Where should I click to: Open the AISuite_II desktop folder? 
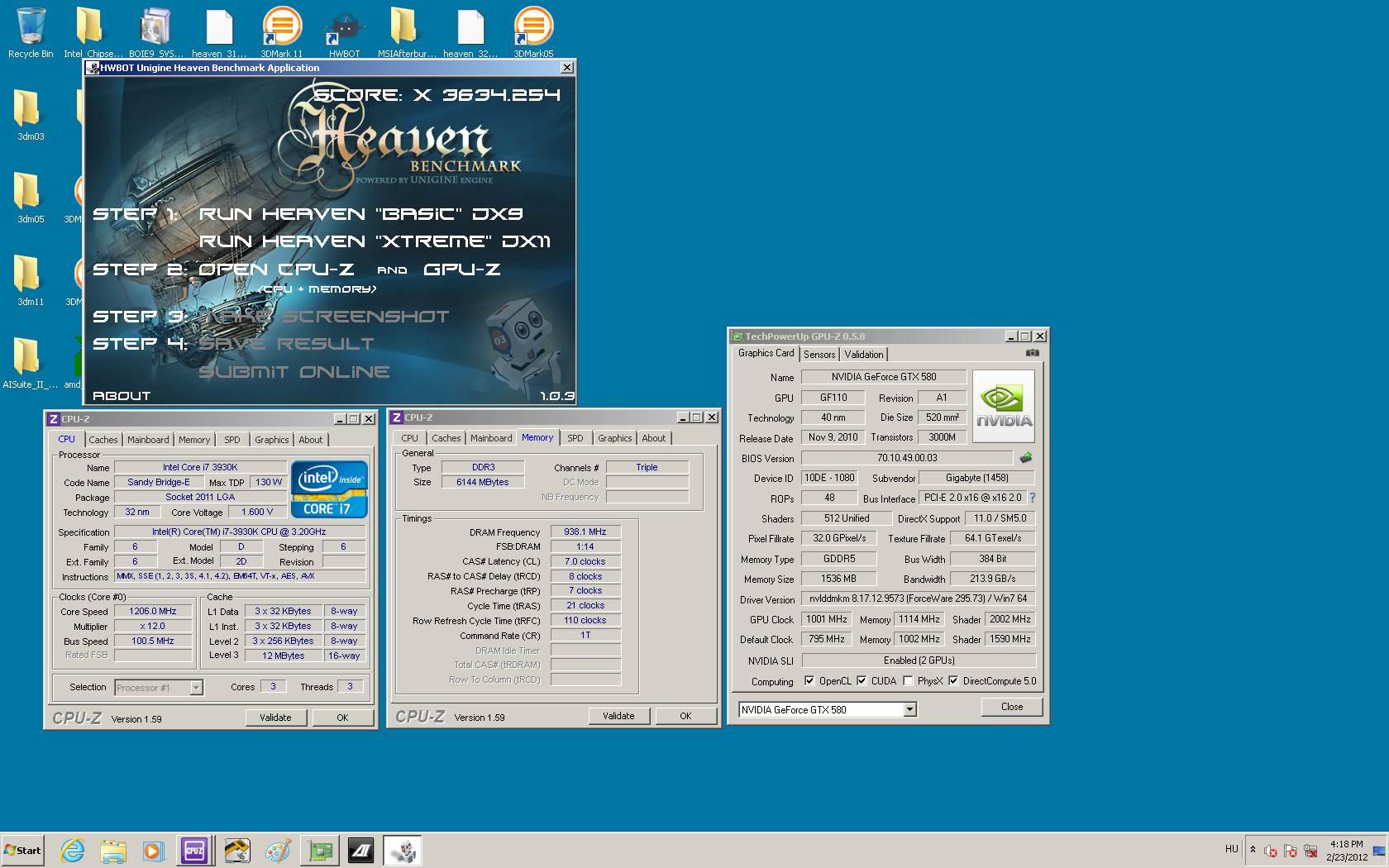(31, 362)
